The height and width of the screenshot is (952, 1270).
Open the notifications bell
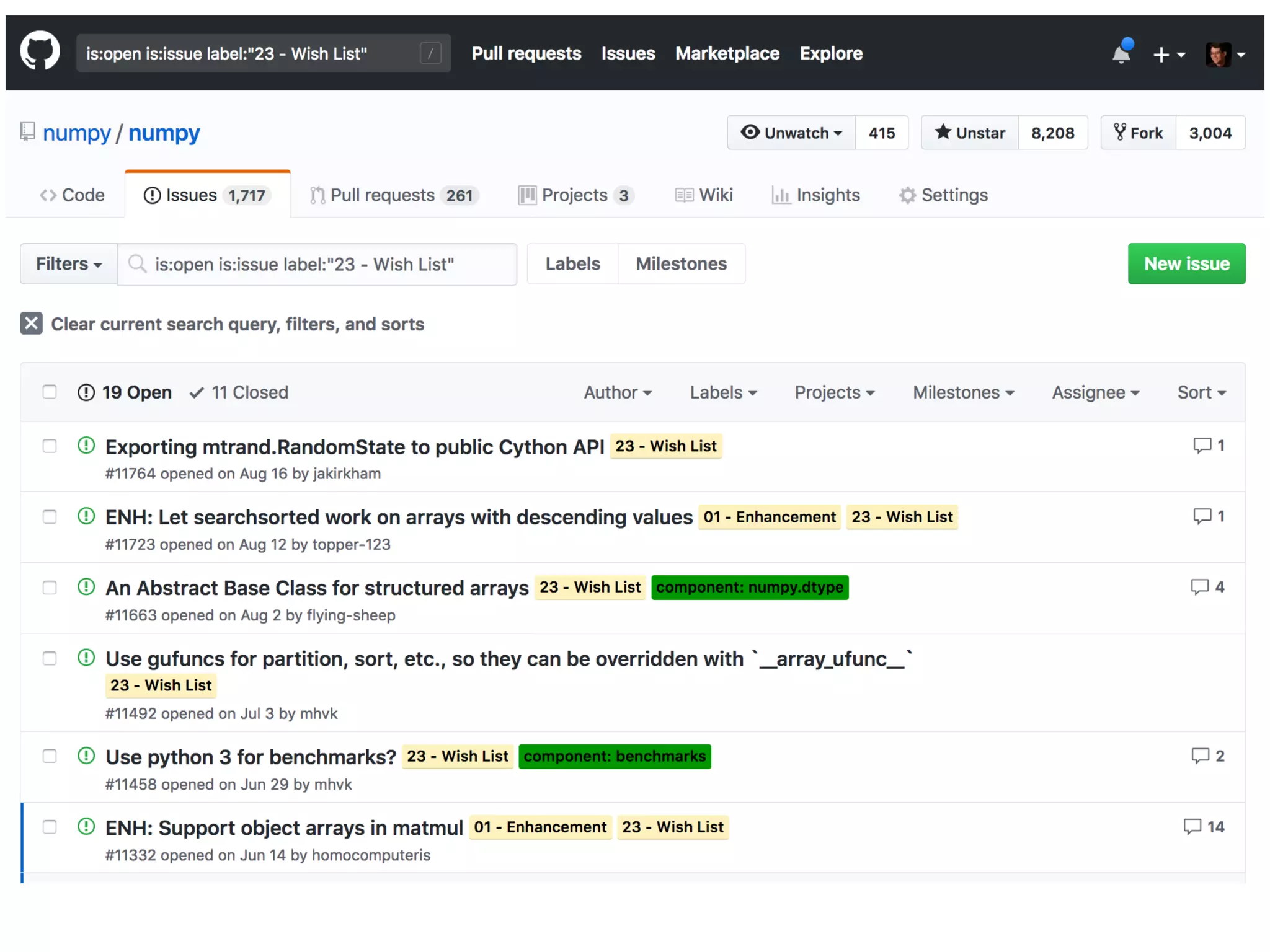tap(1121, 53)
